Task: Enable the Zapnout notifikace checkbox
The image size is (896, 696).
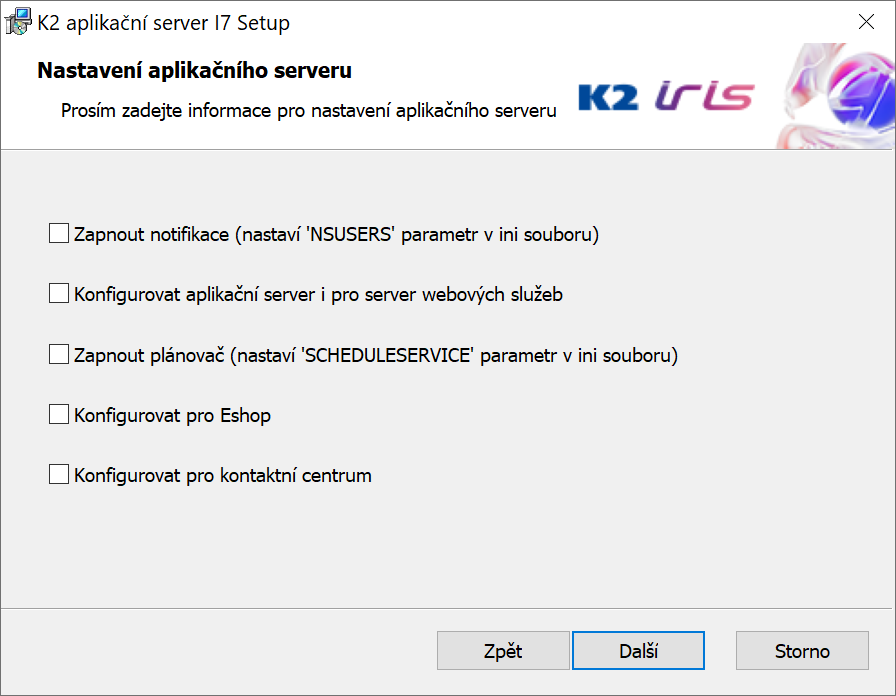Action: click(59, 234)
